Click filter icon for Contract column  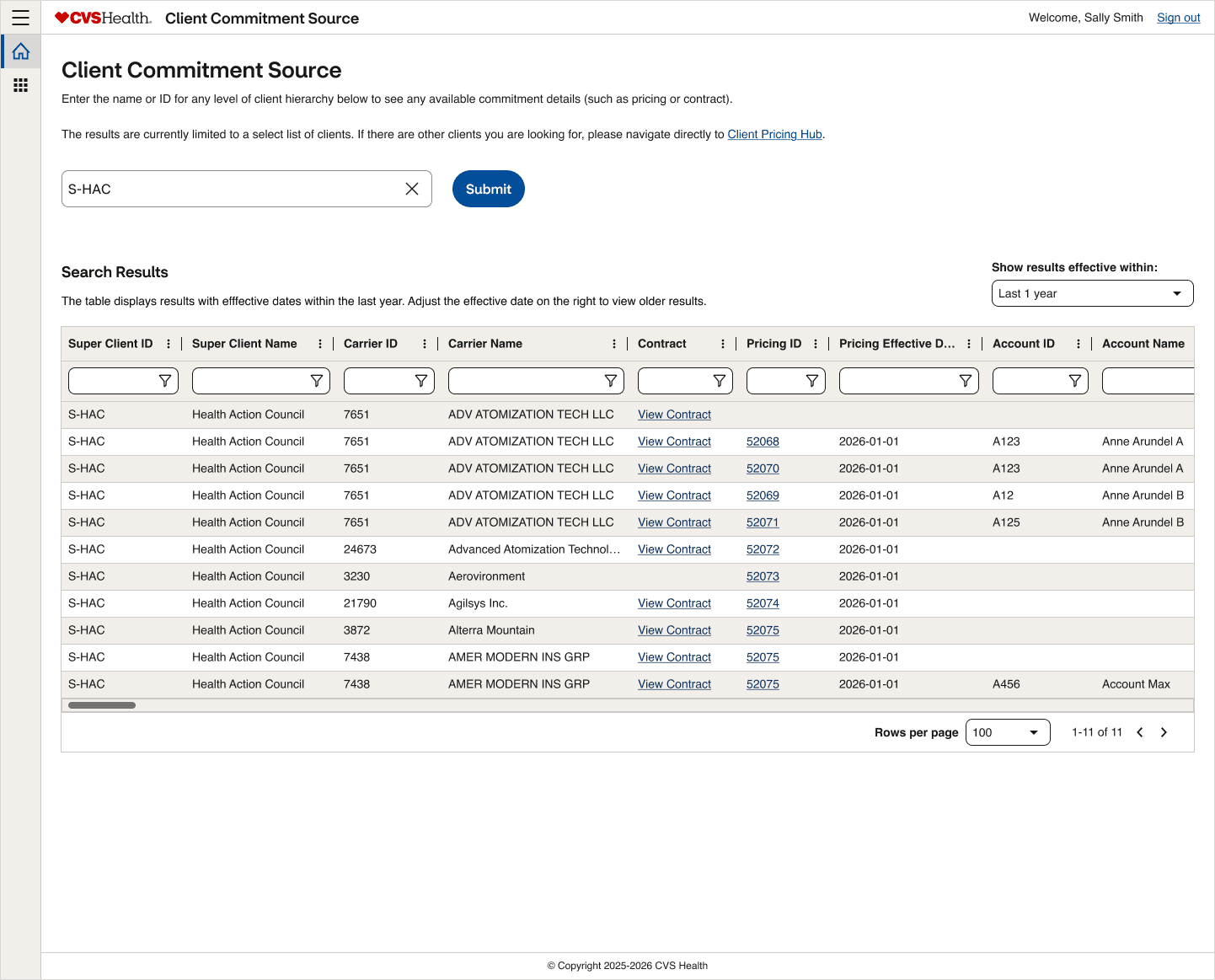click(x=720, y=381)
